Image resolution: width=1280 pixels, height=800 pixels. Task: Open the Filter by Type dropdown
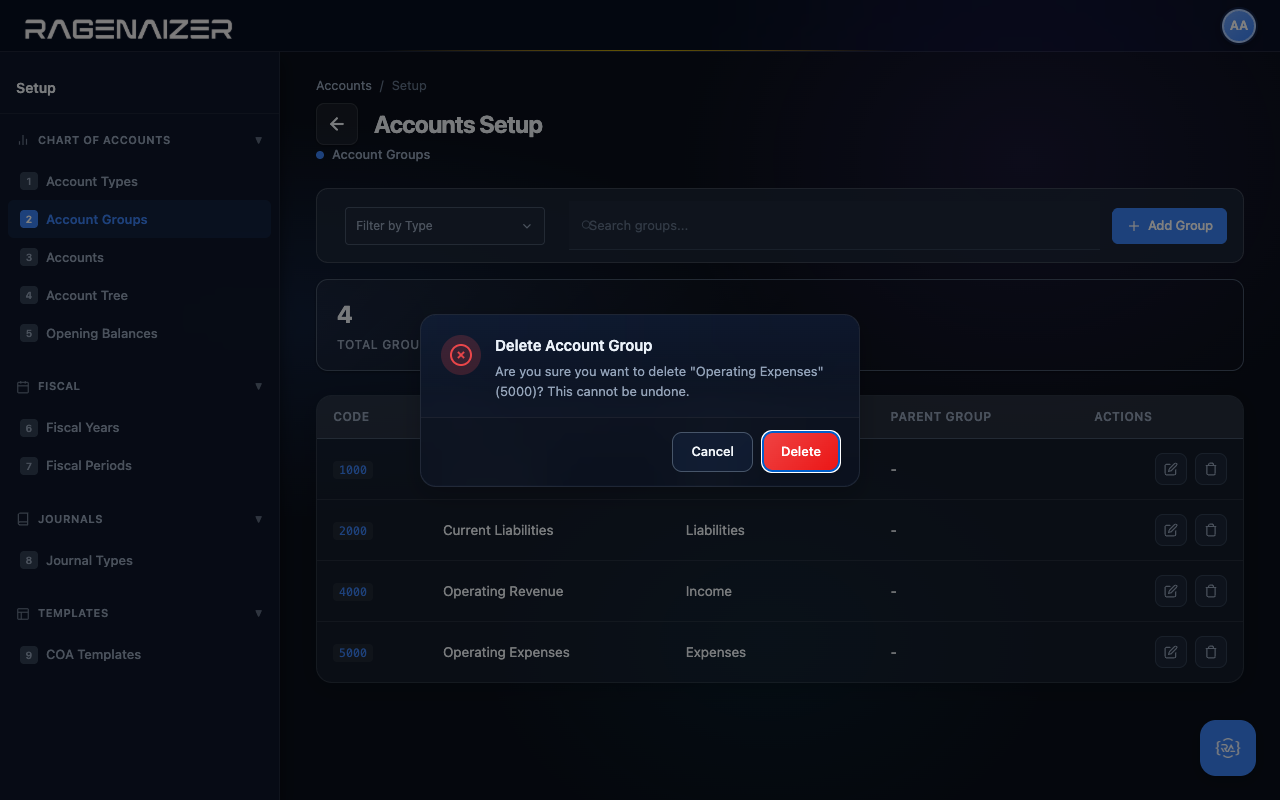(x=445, y=226)
